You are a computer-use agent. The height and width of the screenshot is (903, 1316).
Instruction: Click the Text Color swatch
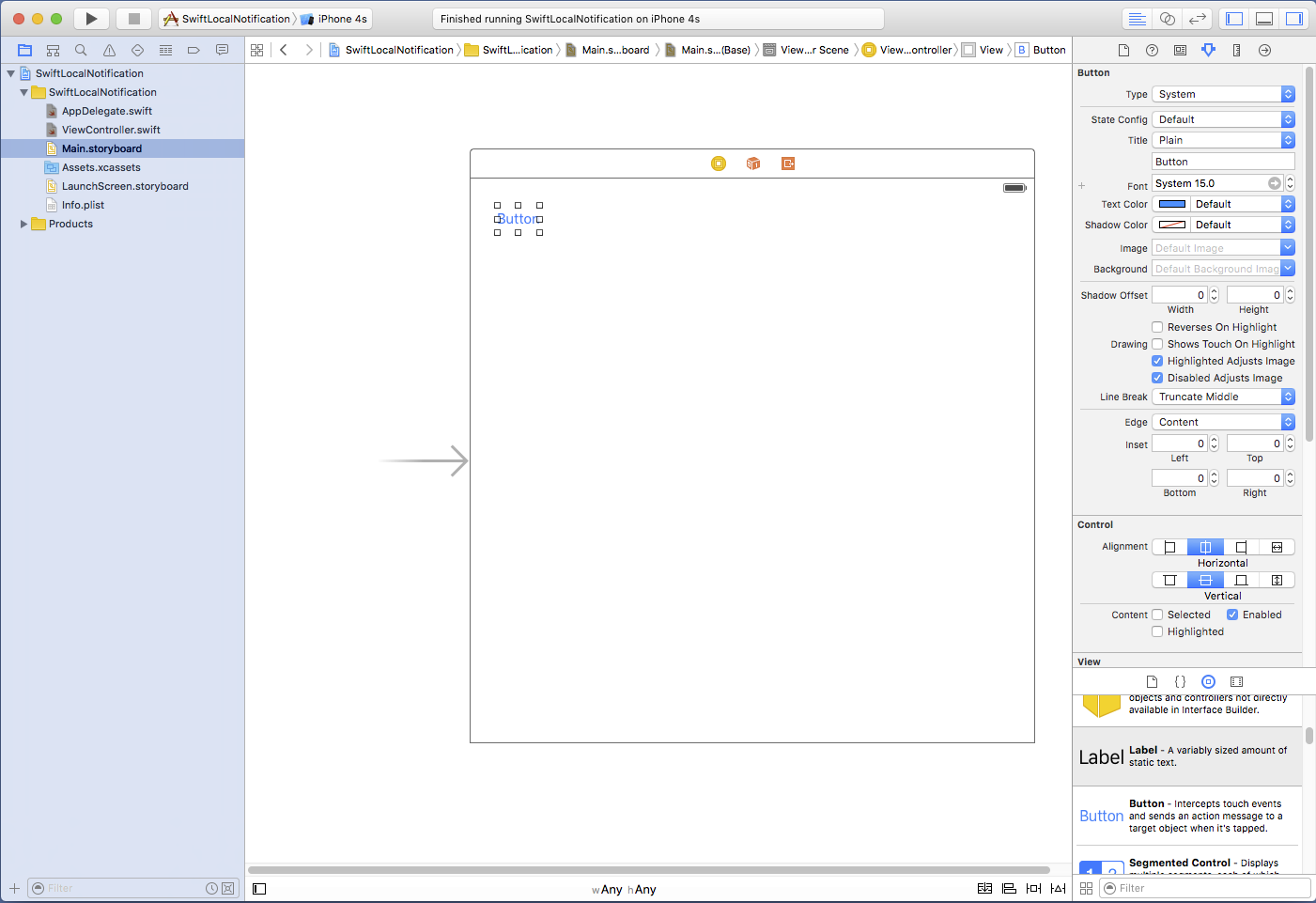click(x=1171, y=204)
